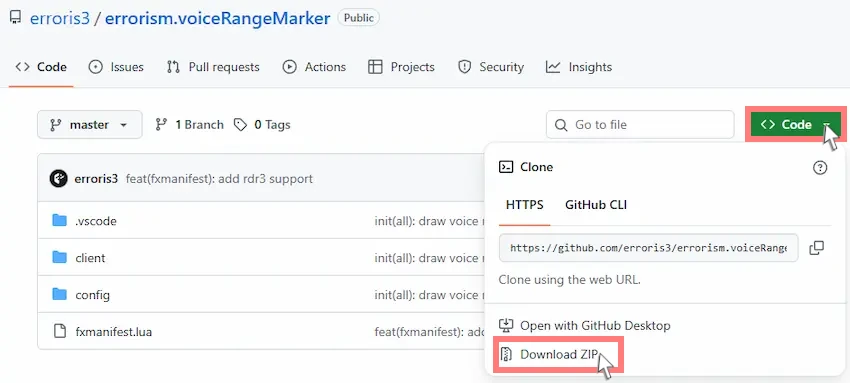Click the Clone terminal icon
The width and height of the screenshot is (850, 383).
[506, 167]
